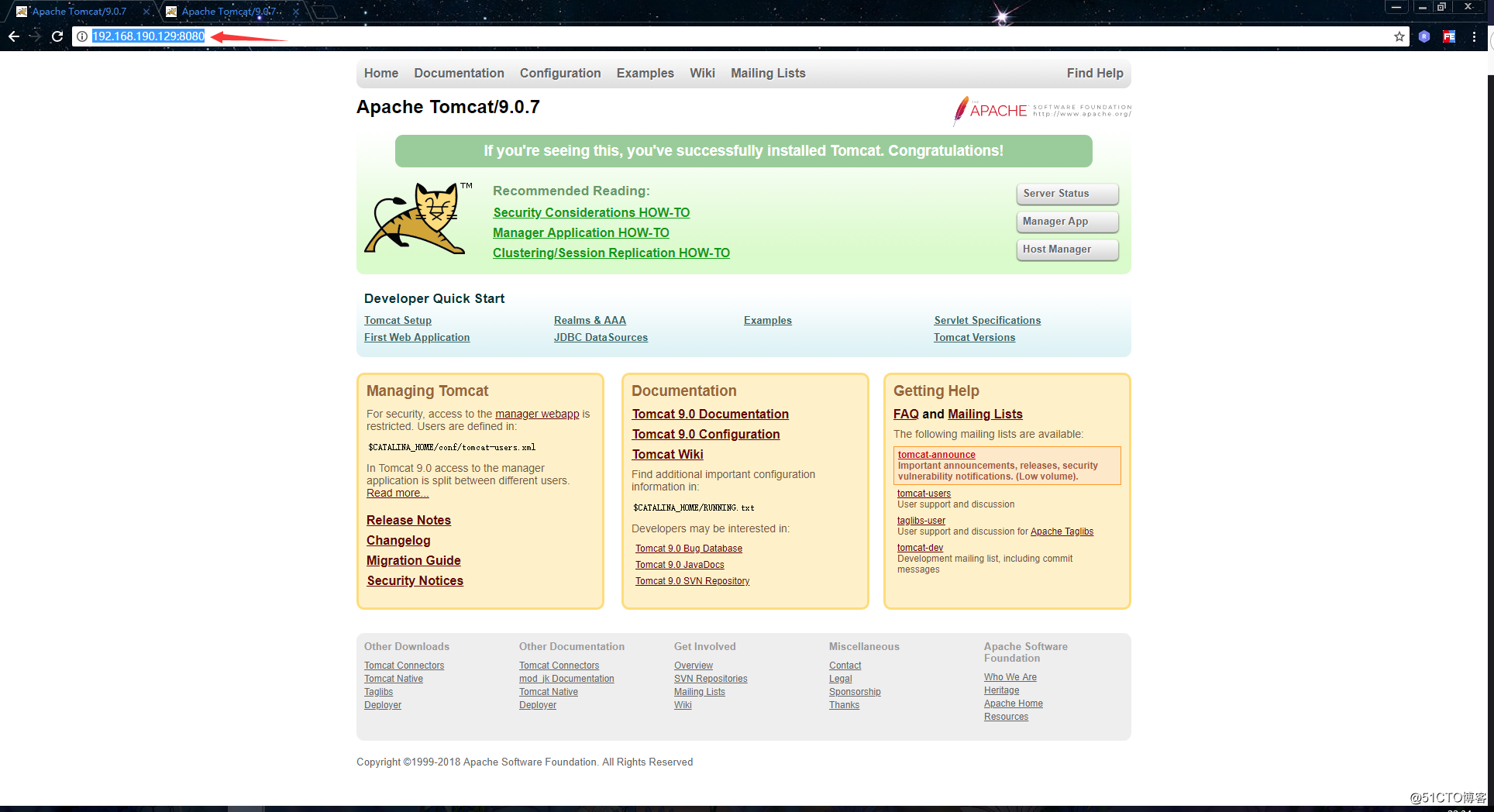Open the Apache Taglibs link
The width and height of the screenshot is (1494, 812).
point(1062,532)
